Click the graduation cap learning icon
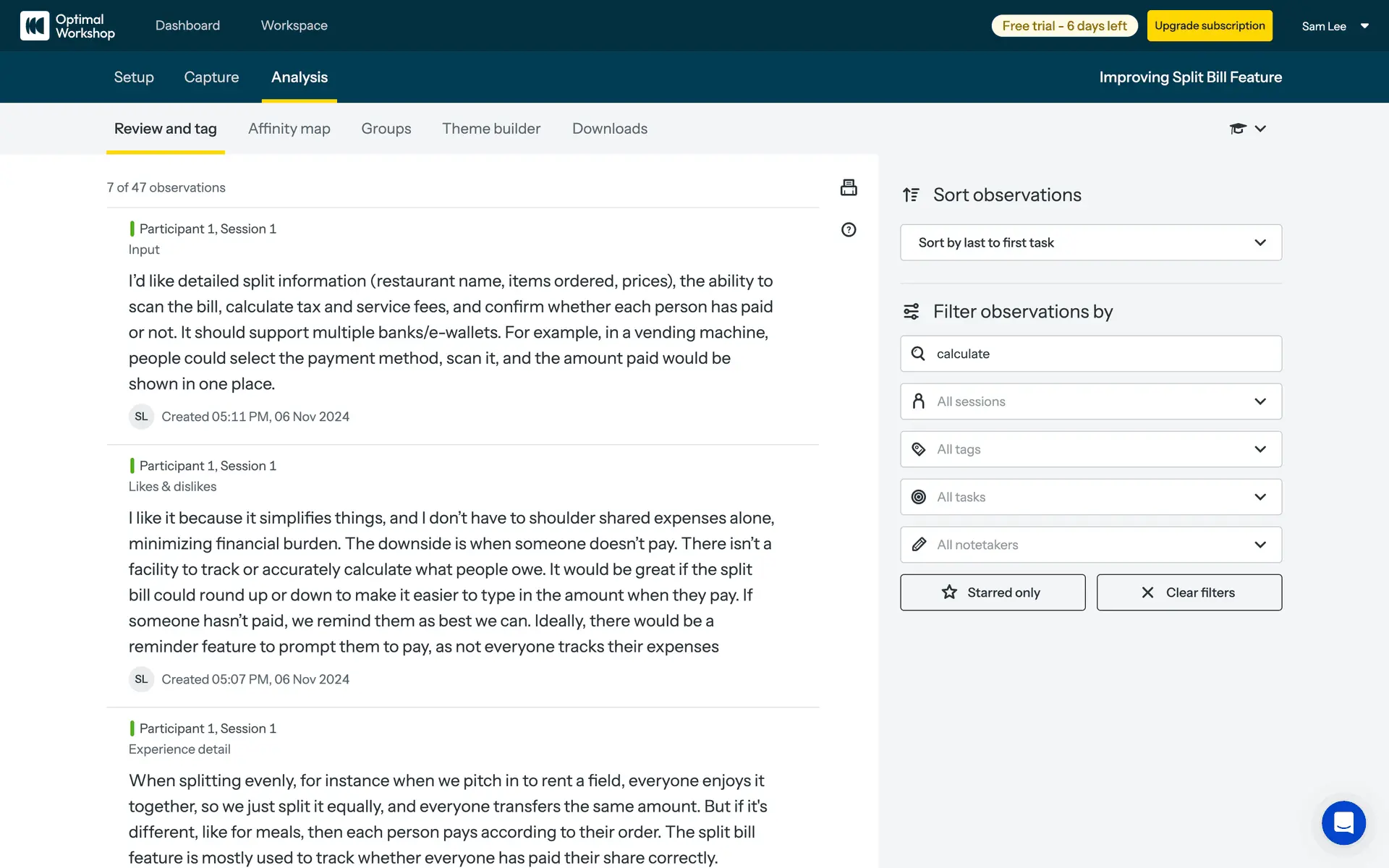Image resolution: width=1389 pixels, height=868 pixels. [1238, 129]
